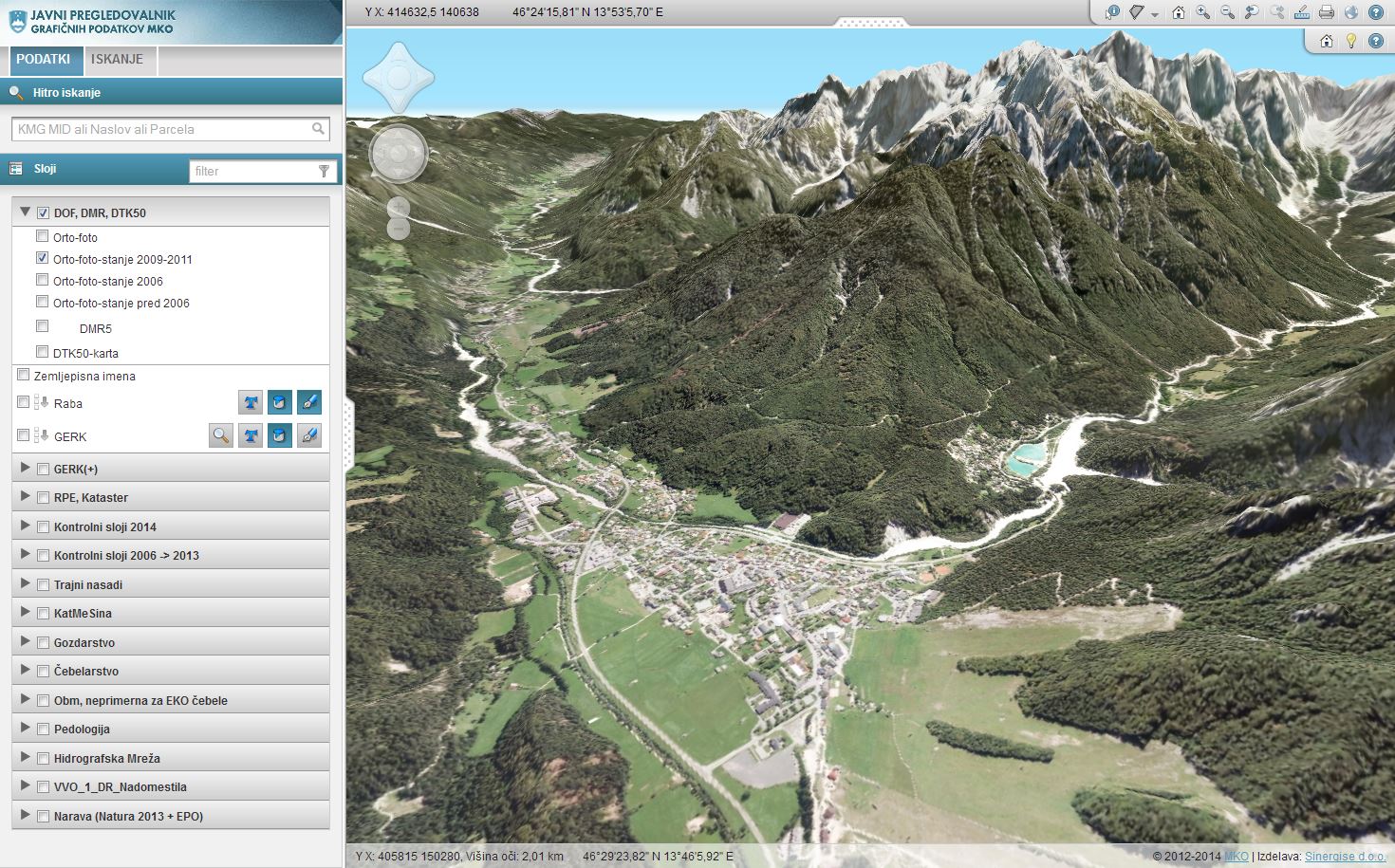Viewport: 1395px width, 868px height.
Task: Click the side panel collapse handle
Action: pyautogui.click(x=348, y=434)
